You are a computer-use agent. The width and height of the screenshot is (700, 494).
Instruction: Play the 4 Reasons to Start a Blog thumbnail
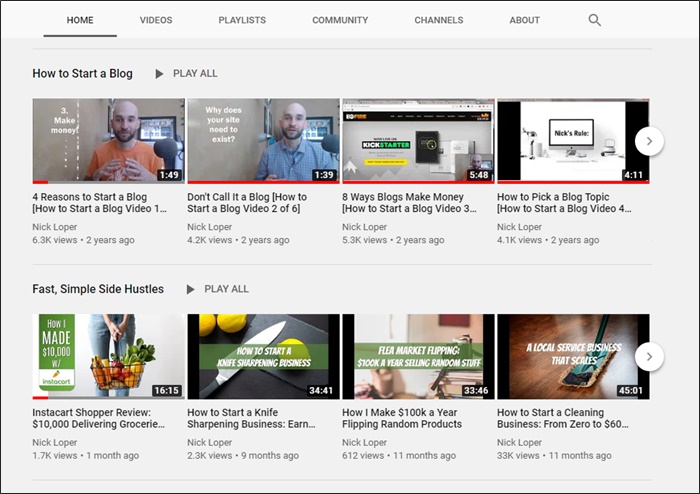tap(108, 141)
